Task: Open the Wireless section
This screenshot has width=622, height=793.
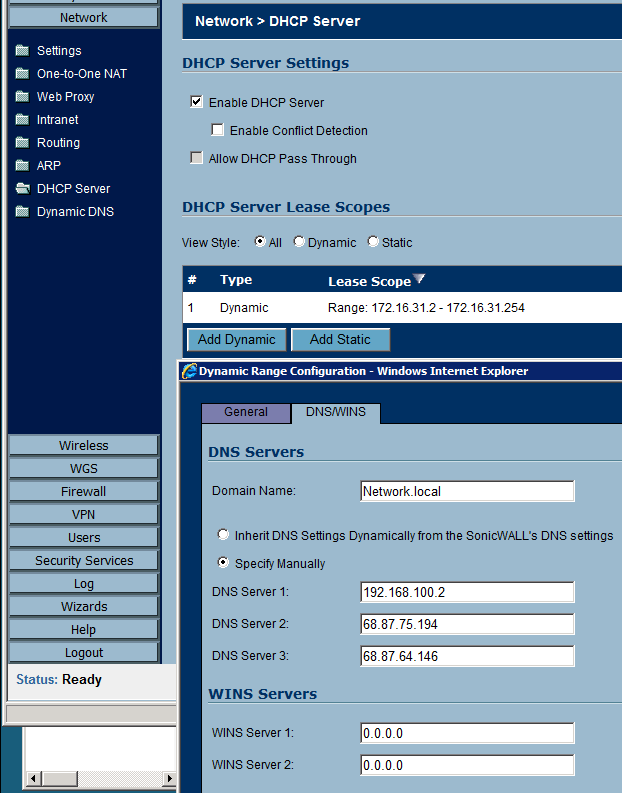Action: tap(84, 446)
